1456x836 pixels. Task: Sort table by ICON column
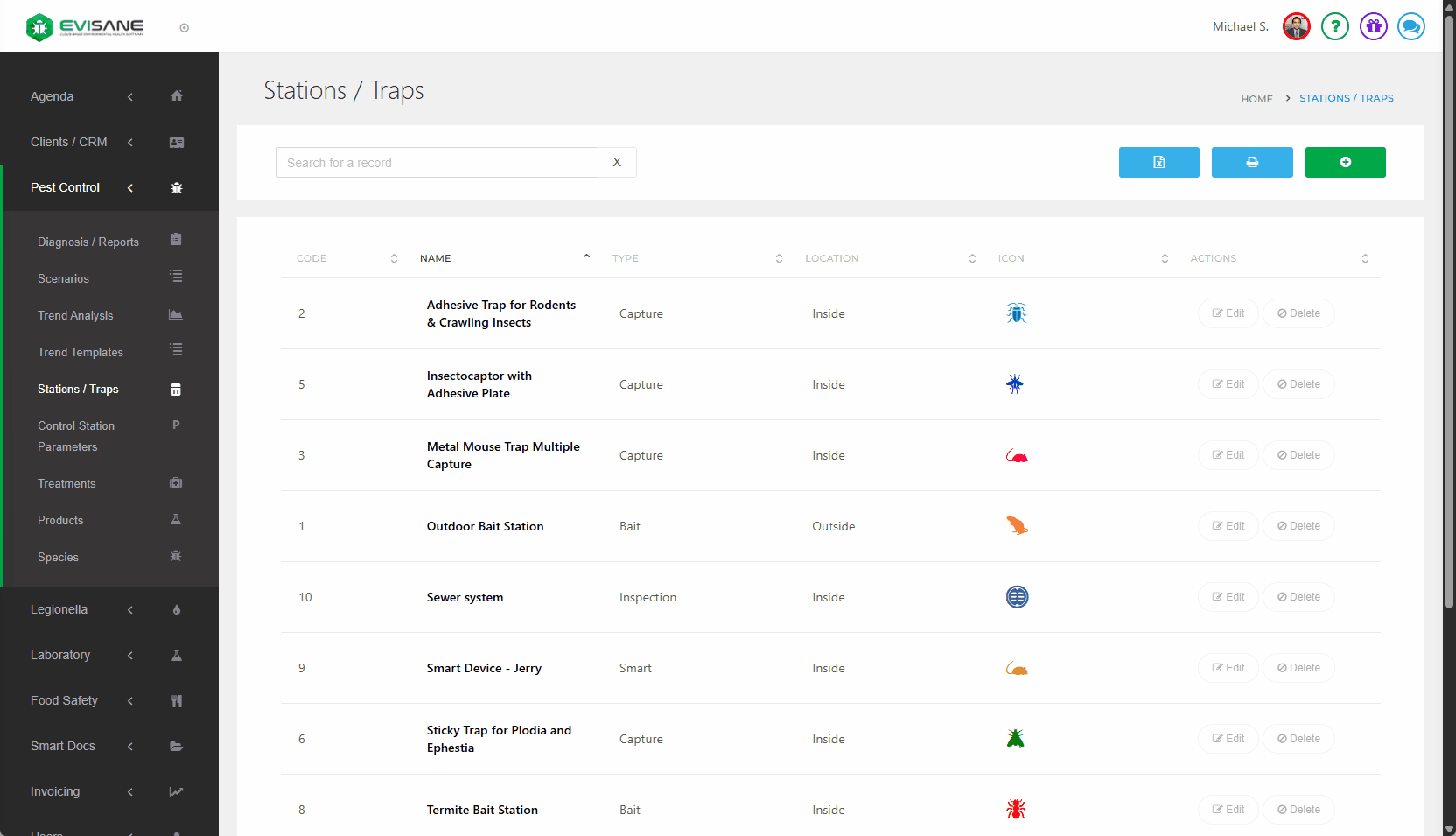point(1082,258)
